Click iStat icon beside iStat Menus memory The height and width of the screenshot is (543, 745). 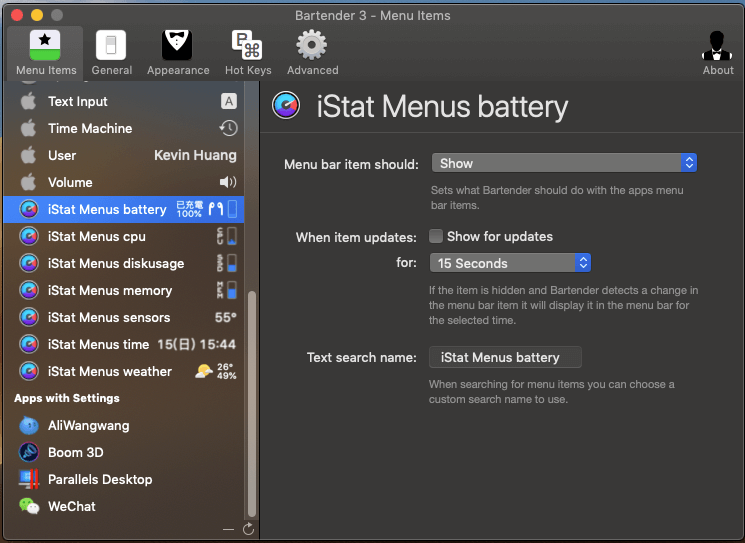click(29, 290)
